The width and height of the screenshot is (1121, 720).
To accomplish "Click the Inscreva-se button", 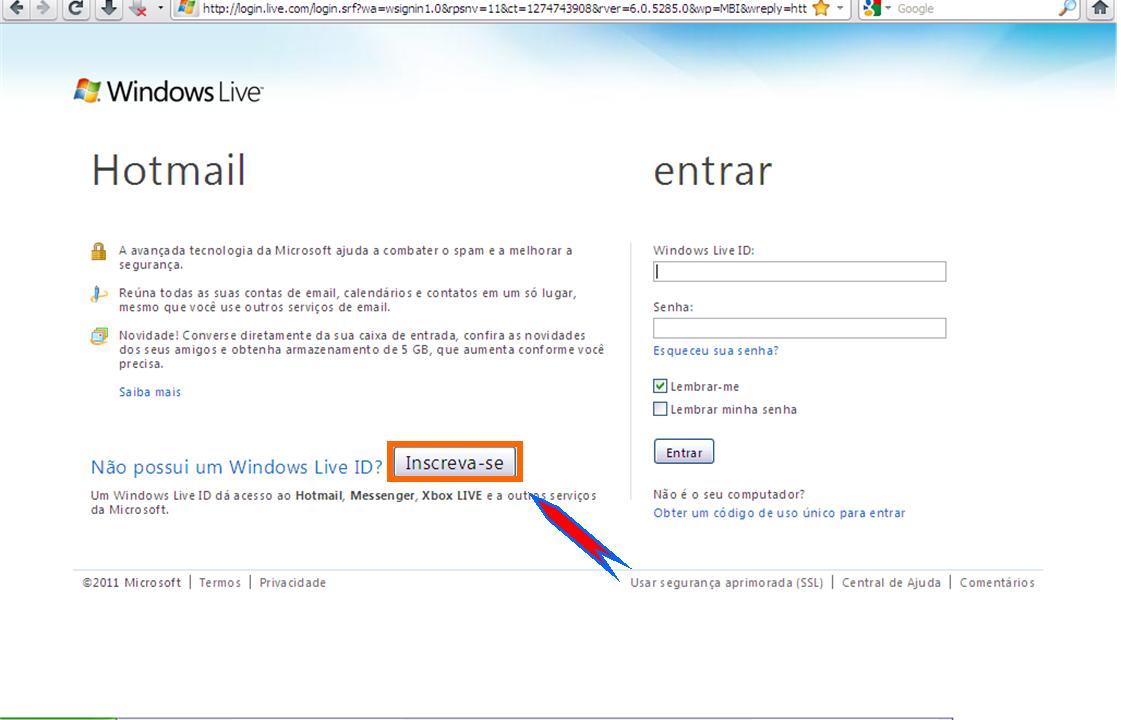I will click(455, 463).
